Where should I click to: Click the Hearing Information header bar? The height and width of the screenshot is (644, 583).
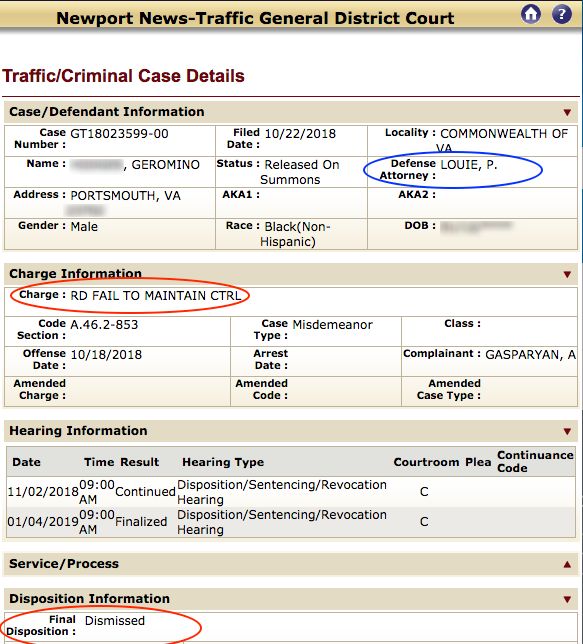coord(291,431)
